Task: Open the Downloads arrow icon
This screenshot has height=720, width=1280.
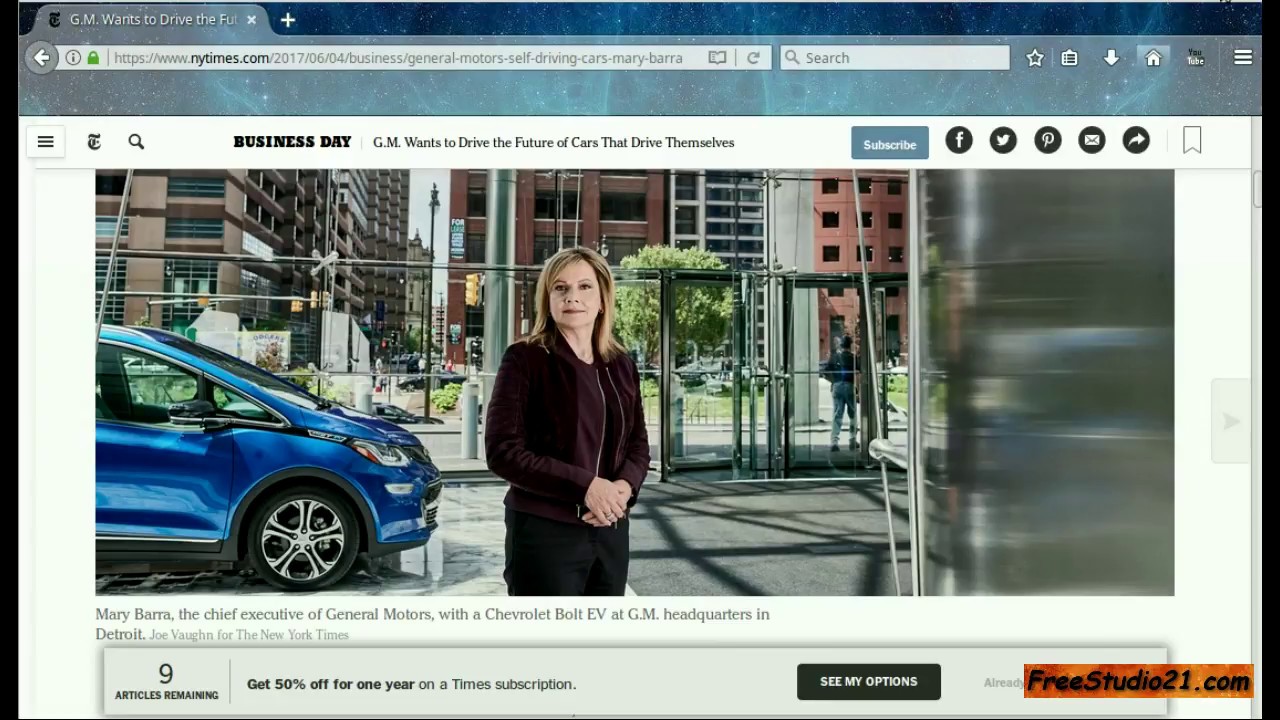Action: [x=1111, y=58]
